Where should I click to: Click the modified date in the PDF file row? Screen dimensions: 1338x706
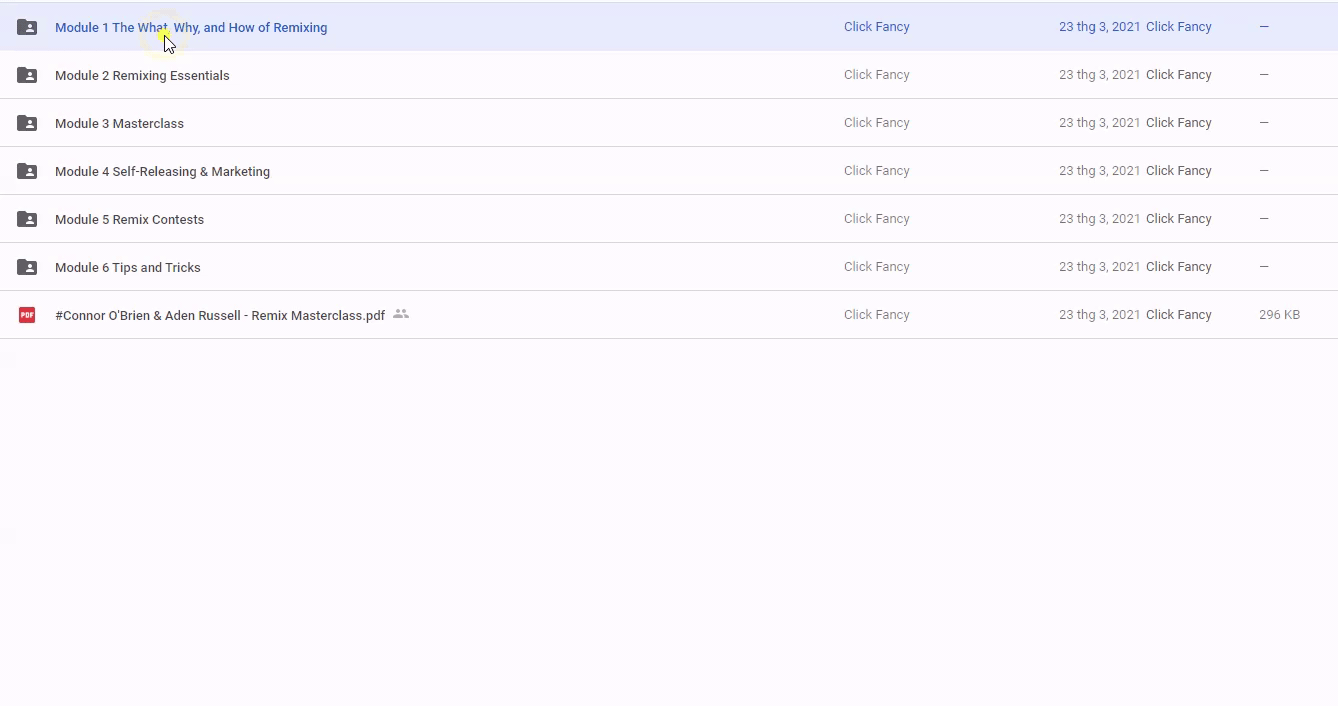pyautogui.click(x=1099, y=315)
